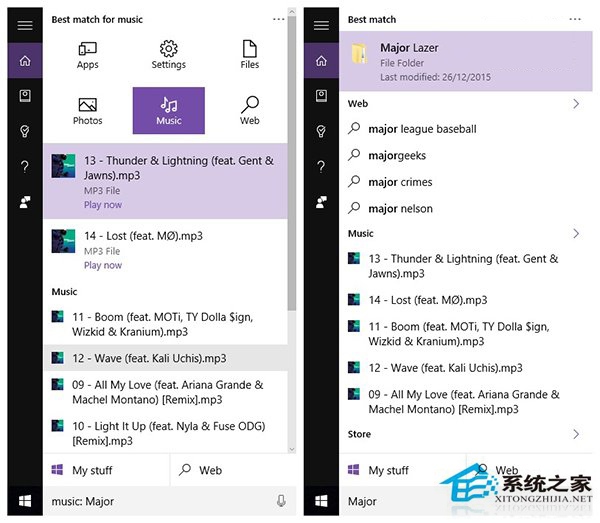Open 12 - Wave mp3 in left panel
600x523 pixels.
point(166,358)
